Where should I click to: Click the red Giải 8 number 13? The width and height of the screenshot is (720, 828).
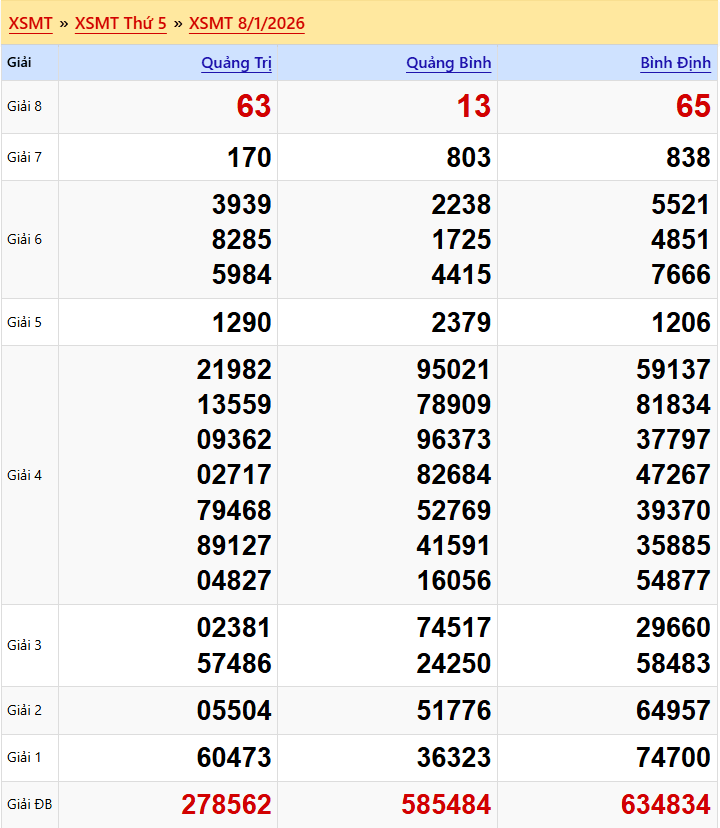click(x=474, y=107)
